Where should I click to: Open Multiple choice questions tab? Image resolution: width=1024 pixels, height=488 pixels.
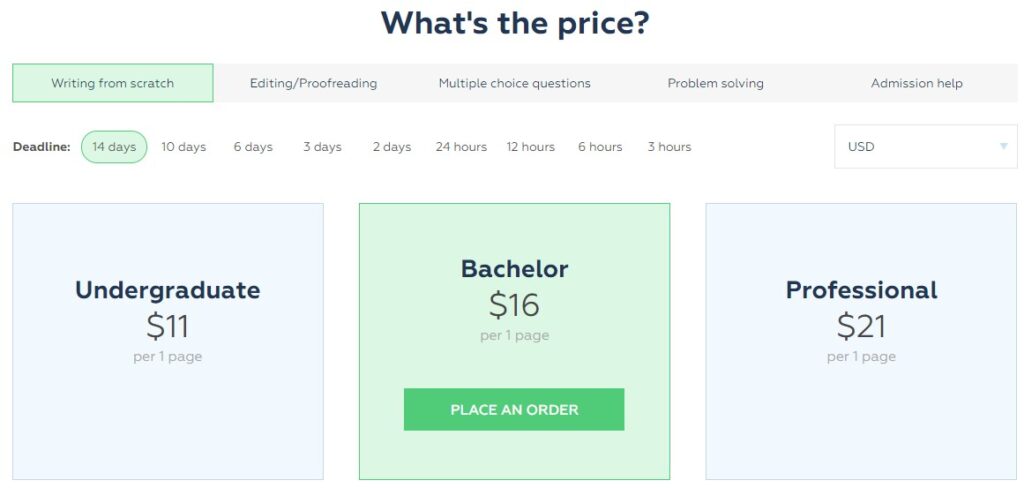coord(515,83)
